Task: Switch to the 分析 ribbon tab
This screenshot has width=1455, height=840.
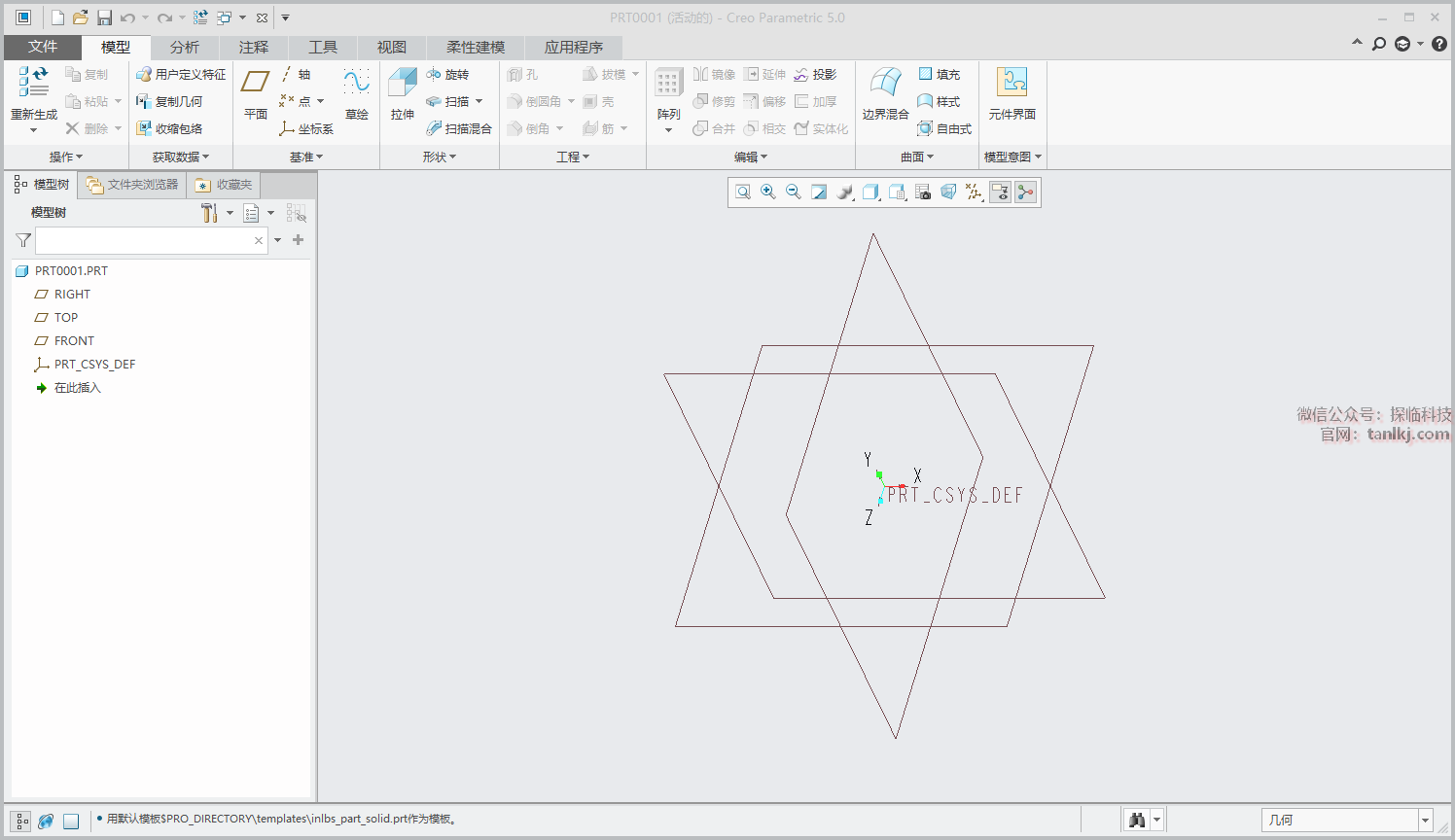Action: pos(184,47)
